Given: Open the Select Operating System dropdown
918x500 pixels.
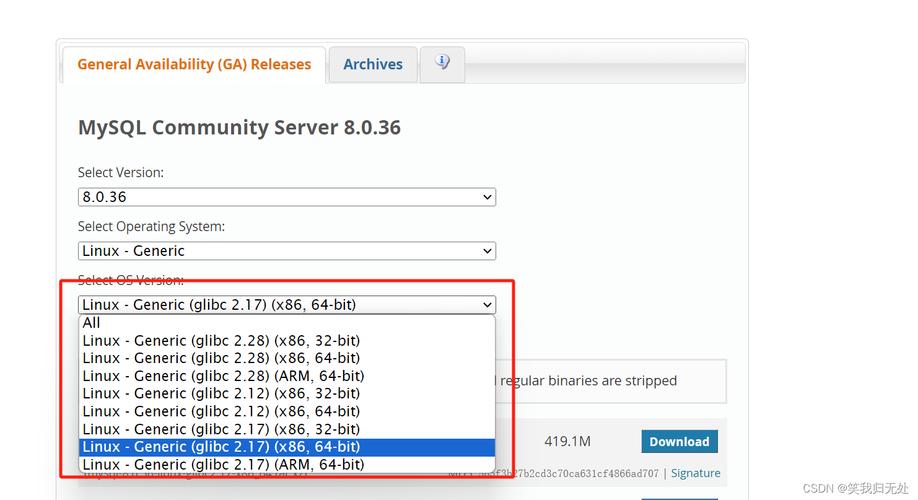Looking at the screenshot, I should 287,251.
